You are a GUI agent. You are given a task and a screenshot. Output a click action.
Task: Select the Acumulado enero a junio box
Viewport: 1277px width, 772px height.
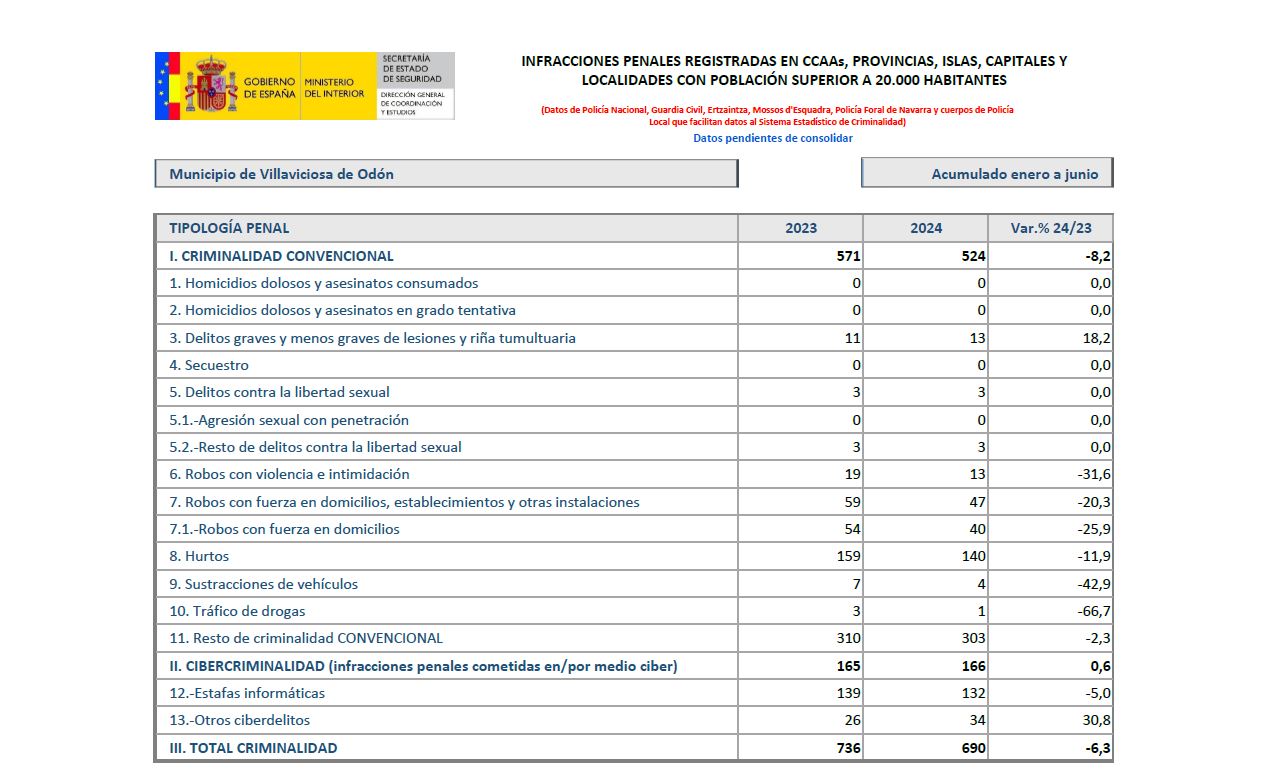click(x=986, y=174)
